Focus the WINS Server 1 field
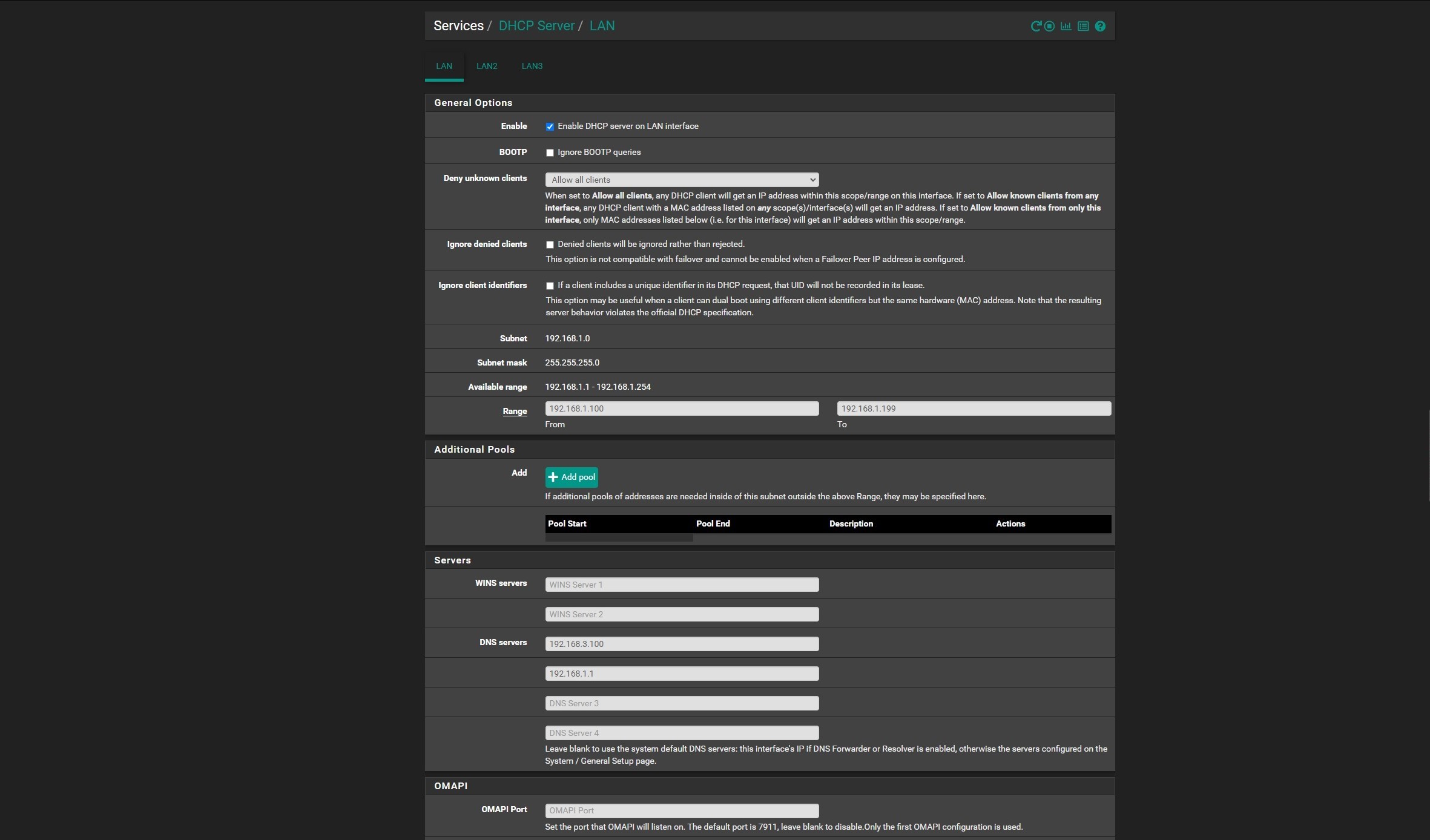1430x840 pixels. tap(682, 585)
